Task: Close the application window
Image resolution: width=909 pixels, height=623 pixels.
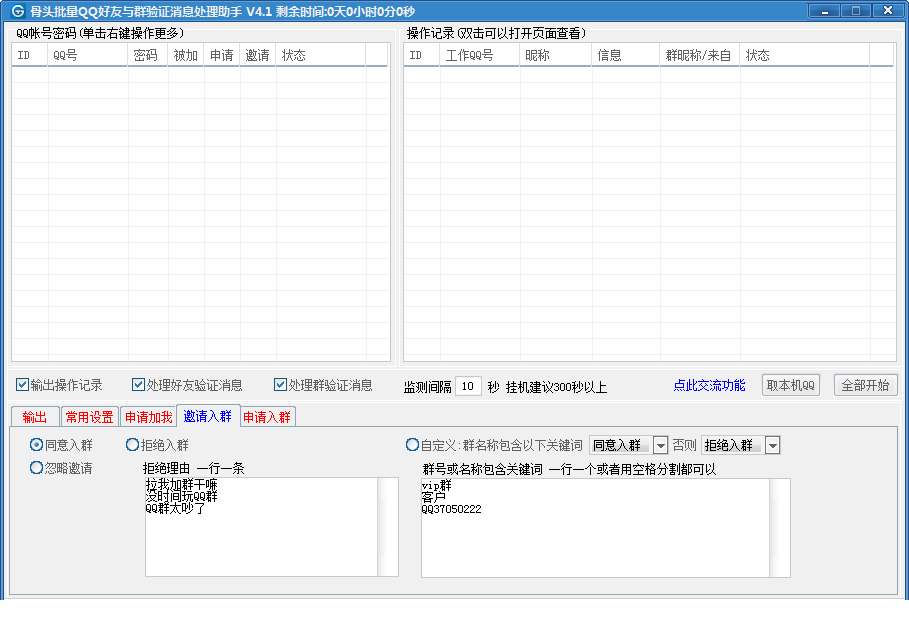Action: coord(888,10)
